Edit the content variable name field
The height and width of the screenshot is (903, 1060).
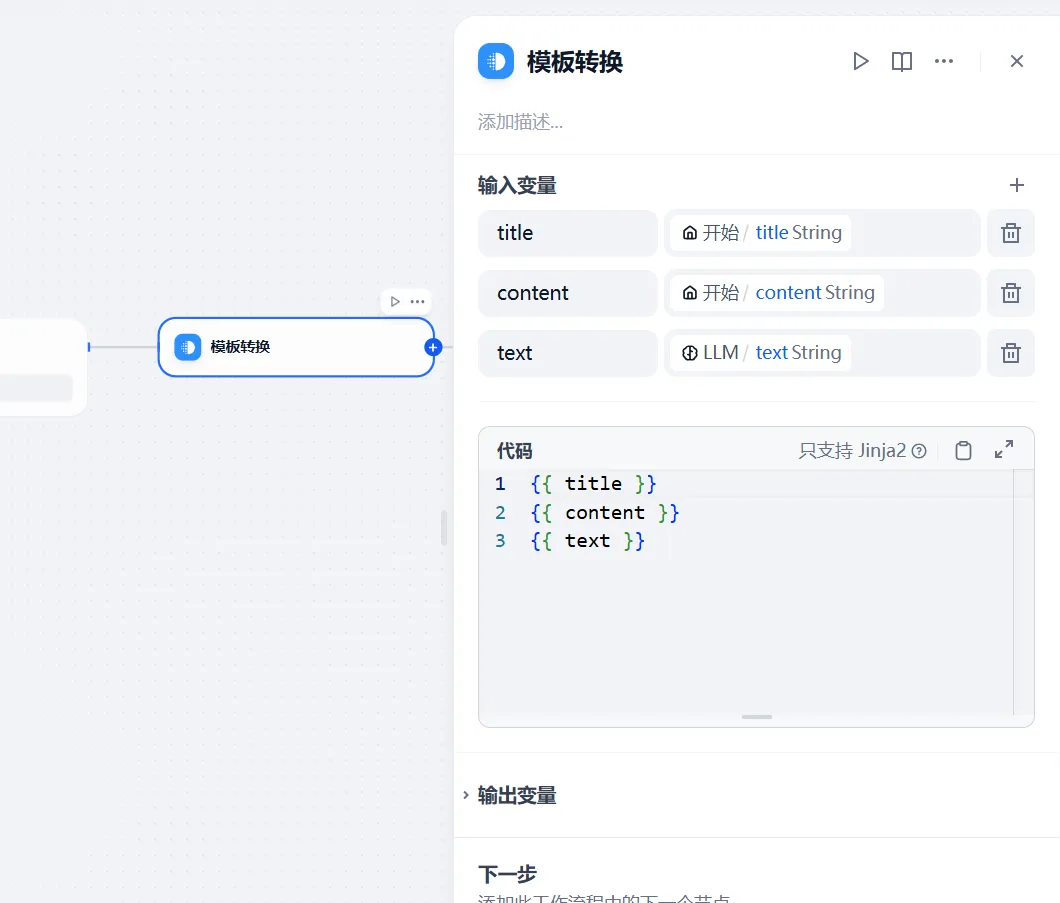(568, 293)
